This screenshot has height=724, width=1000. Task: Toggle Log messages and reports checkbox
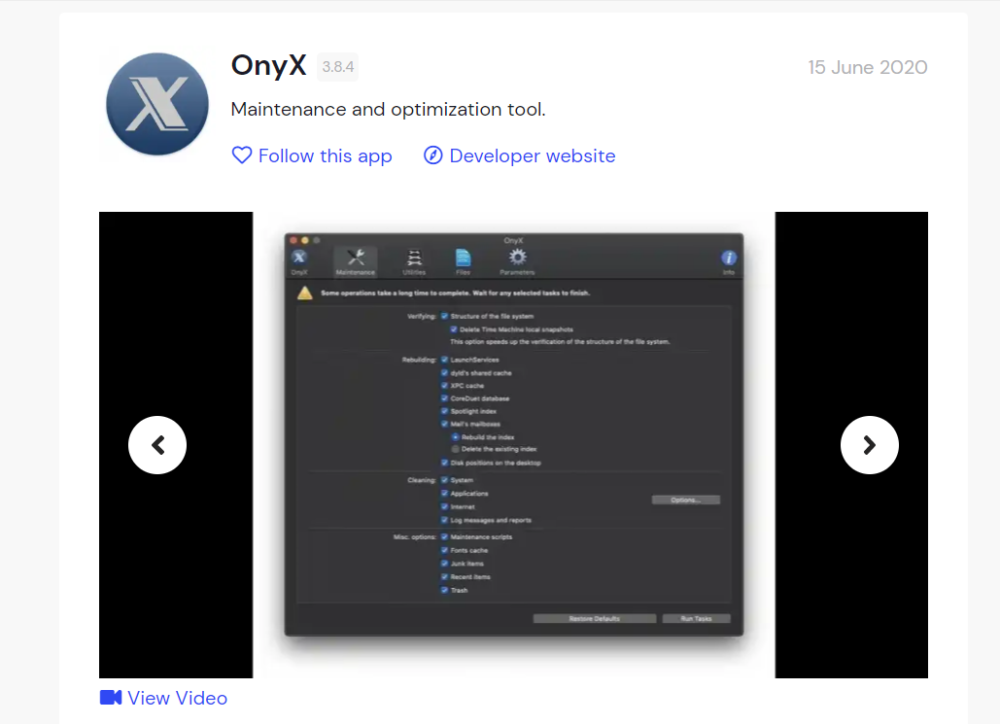coord(445,520)
